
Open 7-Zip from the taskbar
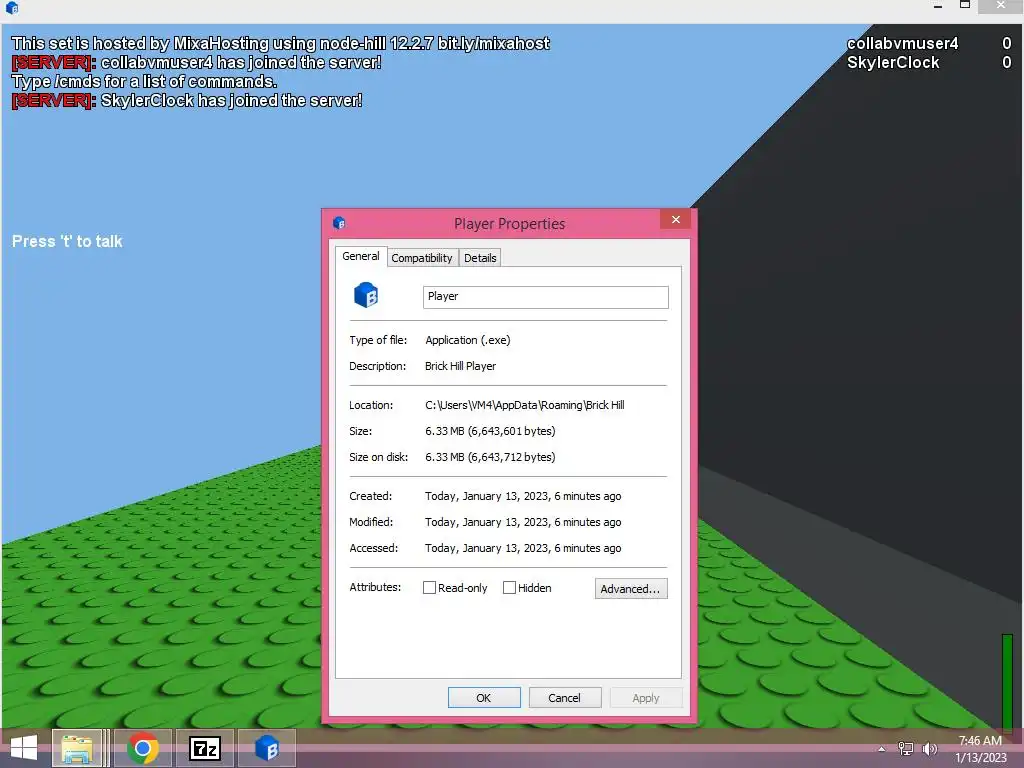click(x=205, y=748)
